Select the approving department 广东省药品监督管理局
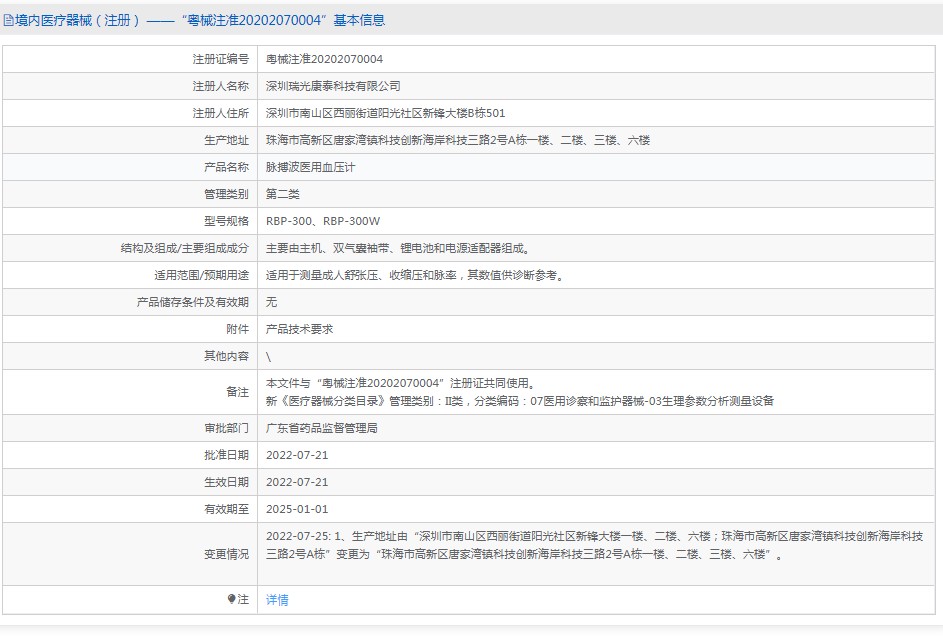The height and width of the screenshot is (636, 943). coord(322,428)
